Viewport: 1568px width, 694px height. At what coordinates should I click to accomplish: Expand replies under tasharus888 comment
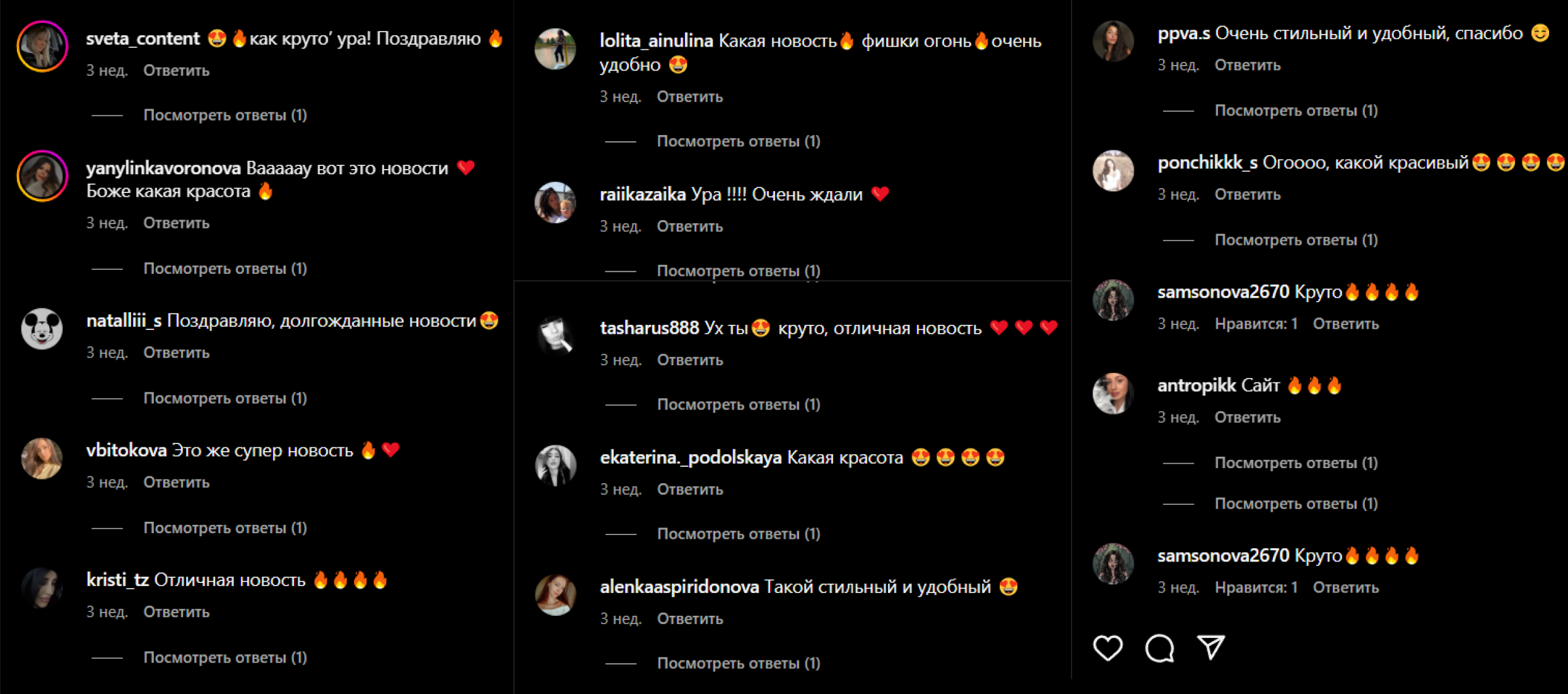coord(739,404)
